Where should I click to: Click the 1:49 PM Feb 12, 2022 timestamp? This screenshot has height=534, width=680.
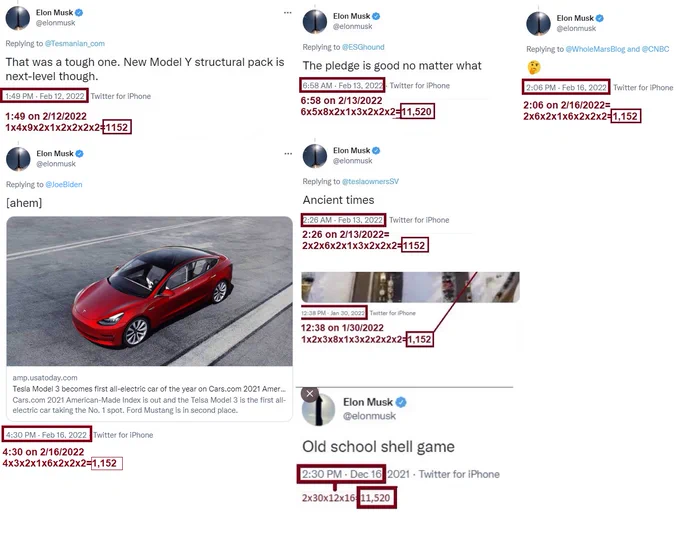click(45, 96)
